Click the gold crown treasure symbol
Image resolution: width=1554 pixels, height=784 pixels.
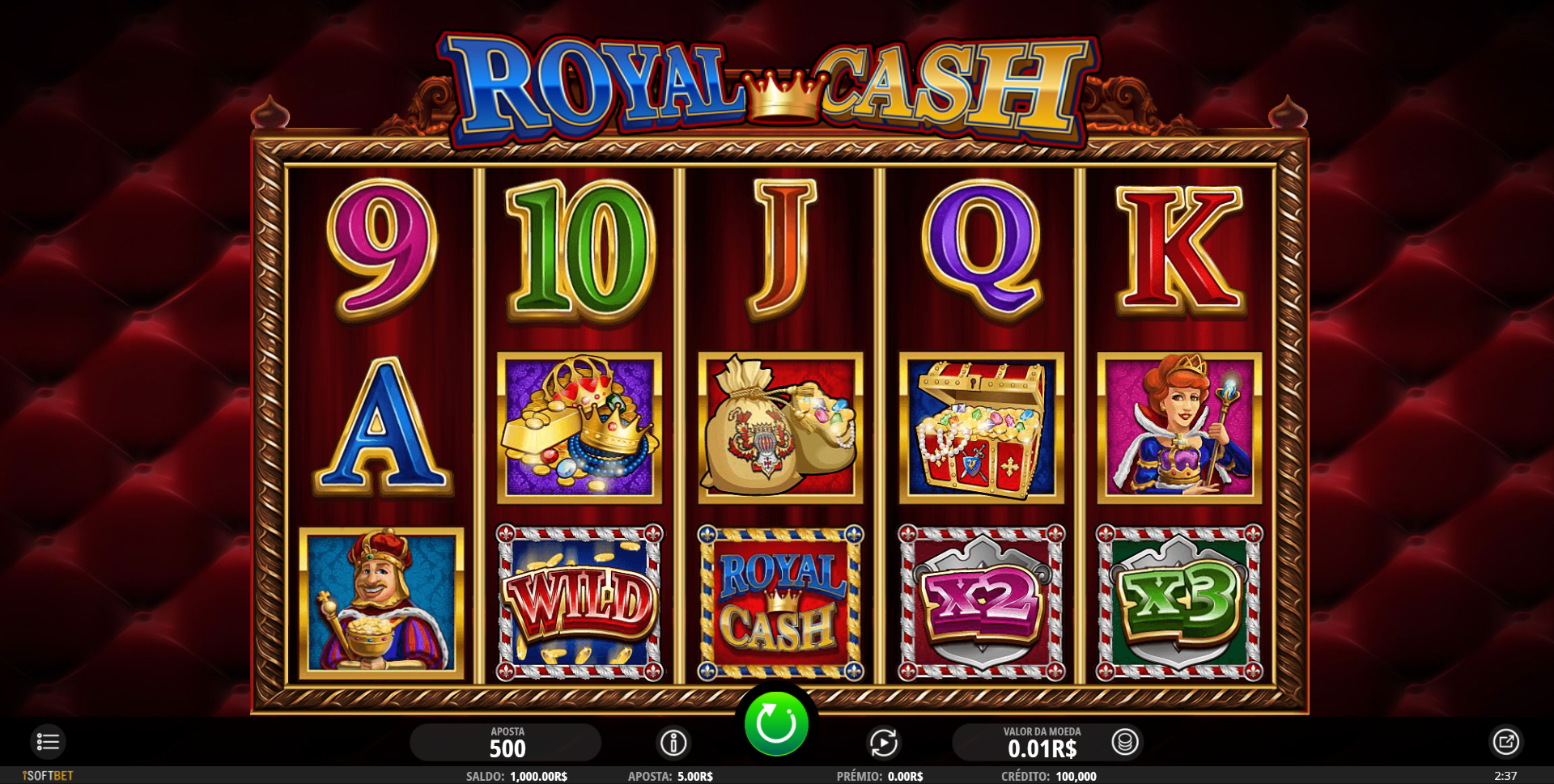pos(580,427)
